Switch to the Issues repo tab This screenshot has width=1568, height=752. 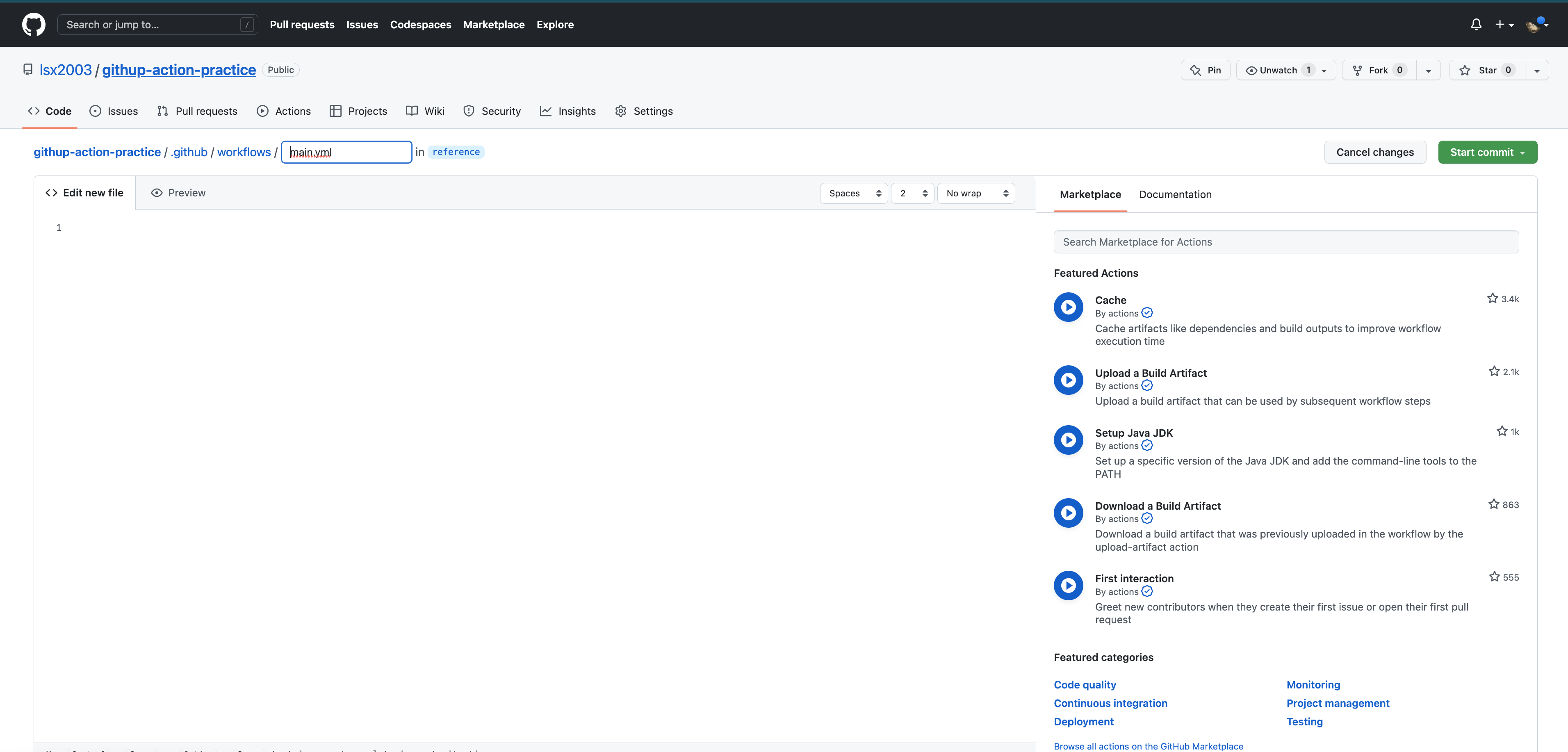click(x=113, y=111)
